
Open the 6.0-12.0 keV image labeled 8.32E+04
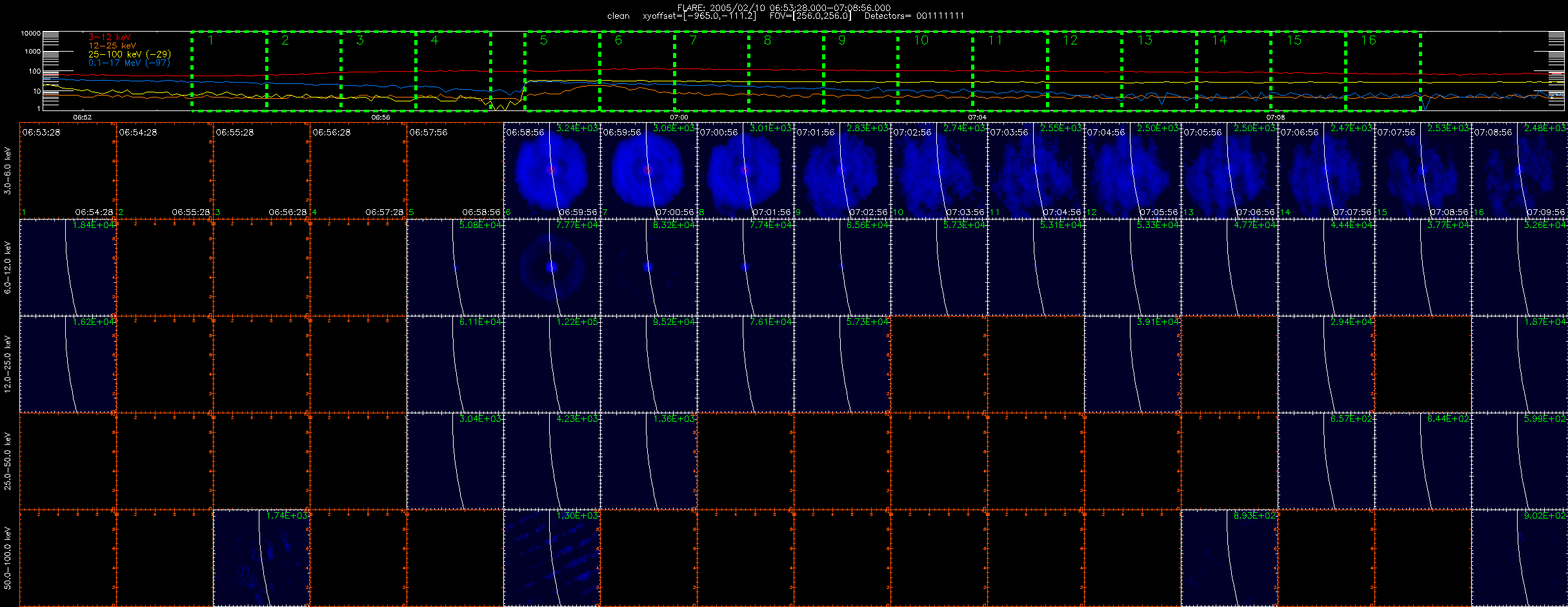click(648, 267)
